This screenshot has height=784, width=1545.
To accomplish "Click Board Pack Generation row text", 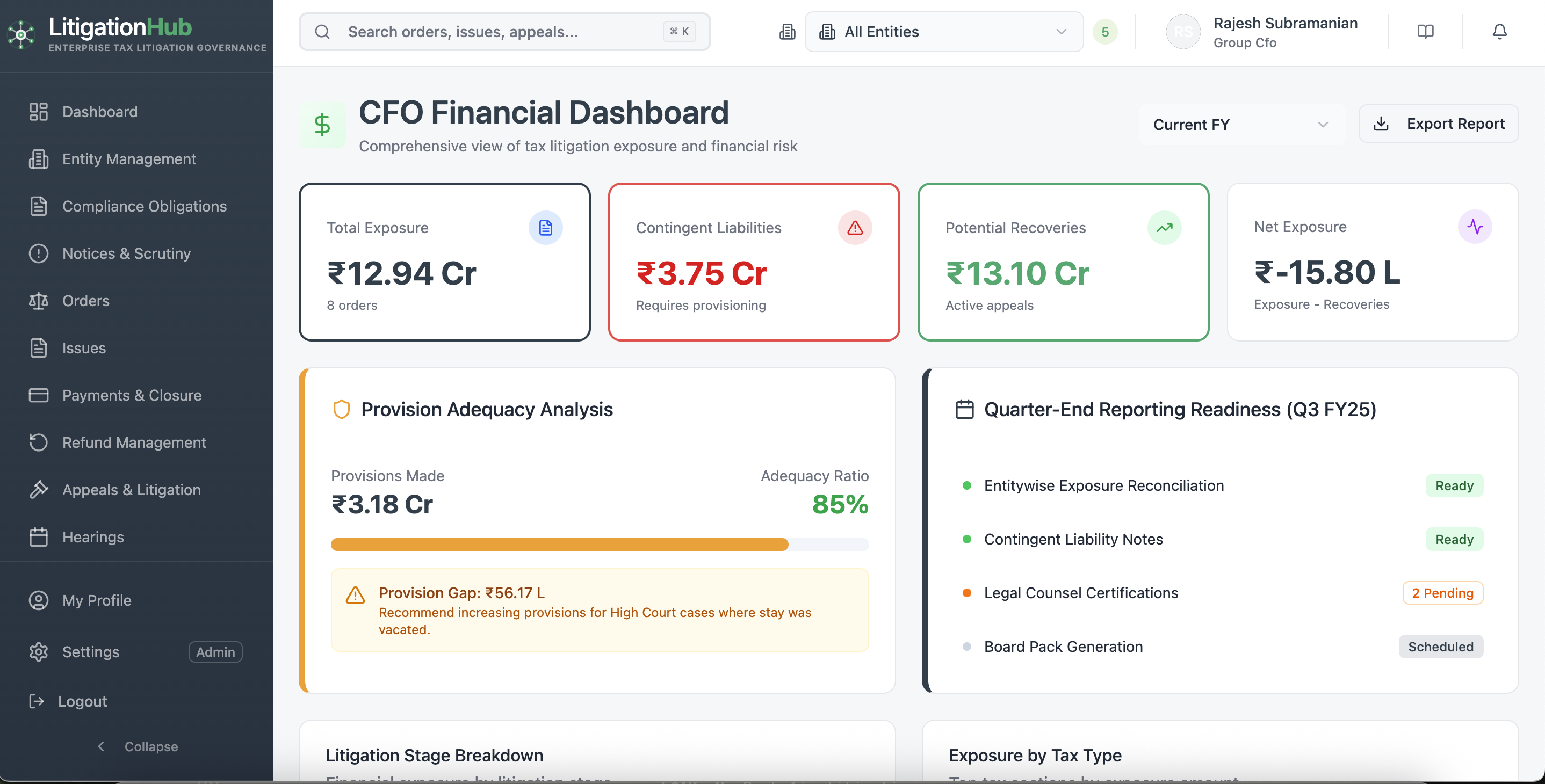I will pyautogui.click(x=1063, y=647).
